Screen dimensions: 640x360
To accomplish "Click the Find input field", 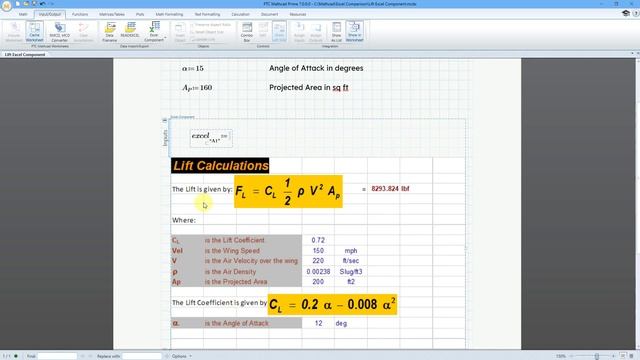I will click(57, 356).
